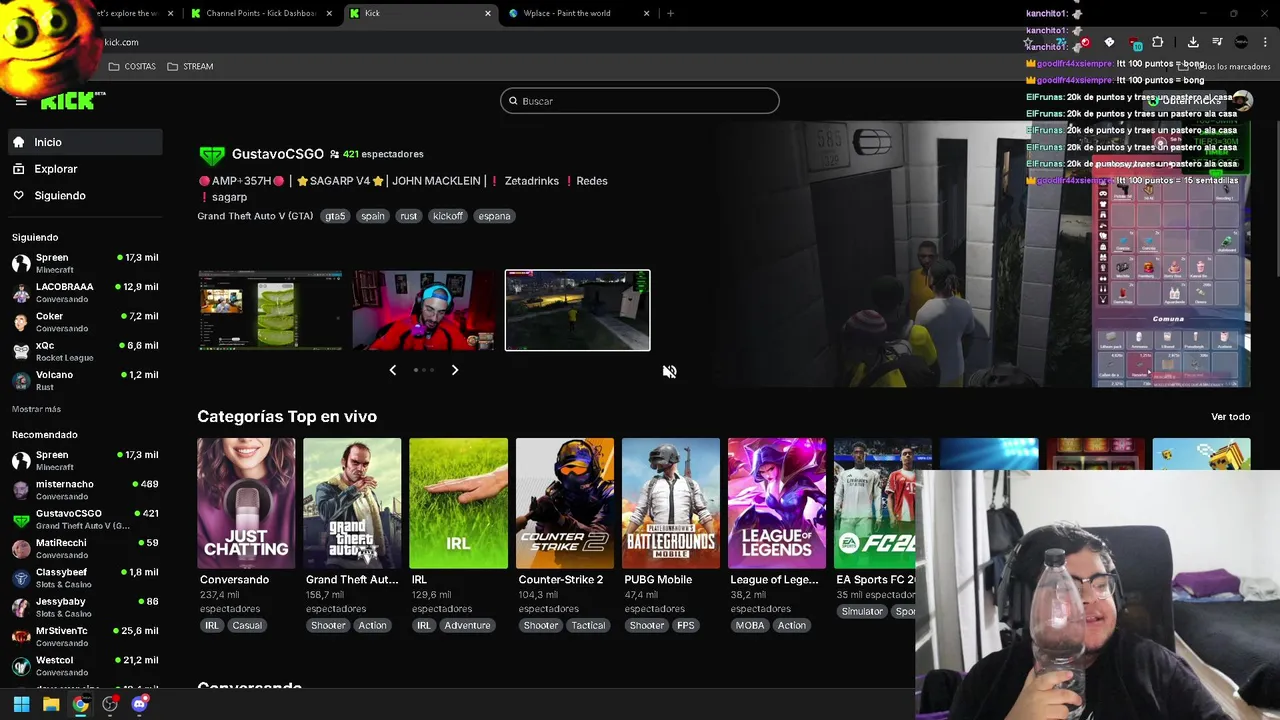Open File Explorer from taskbar
The image size is (1280, 720).
51,704
